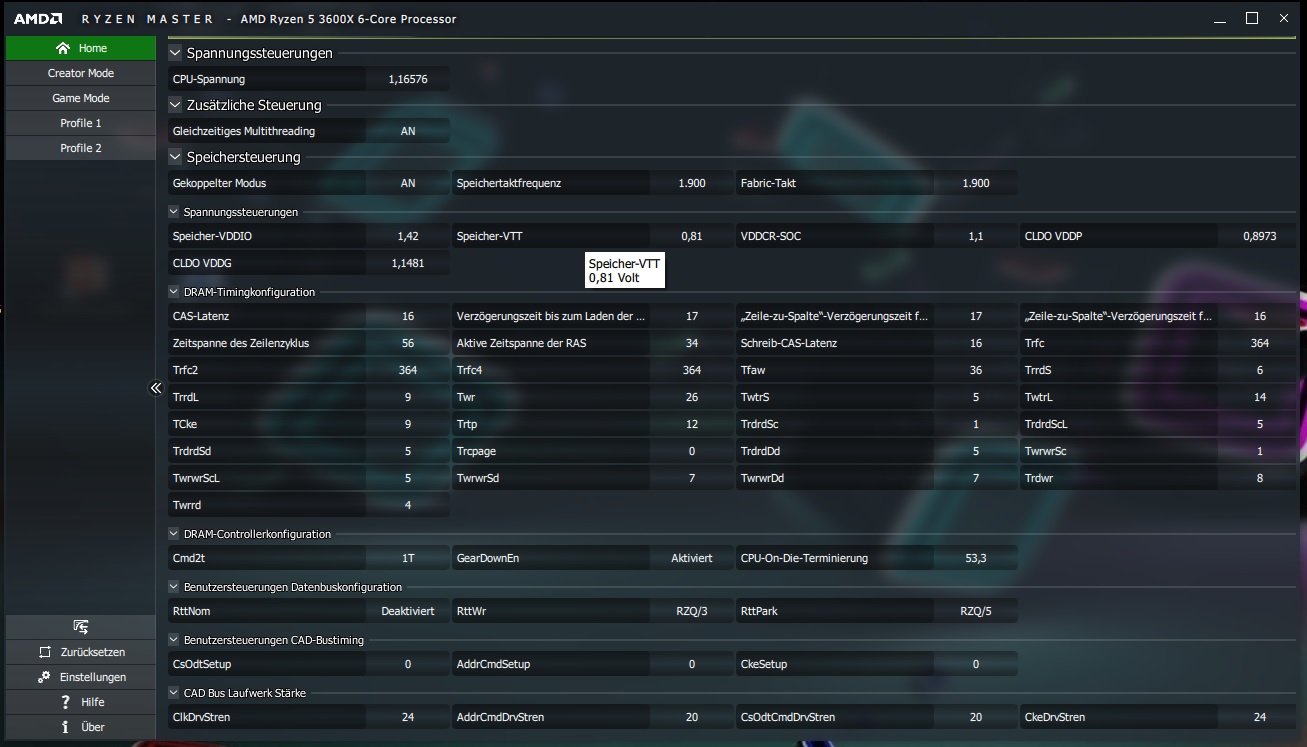The width and height of the screenshot is (1307, 747).
Task: Click the Tfaw value 36
Action: pyautogui.click(x=976, y=370)
